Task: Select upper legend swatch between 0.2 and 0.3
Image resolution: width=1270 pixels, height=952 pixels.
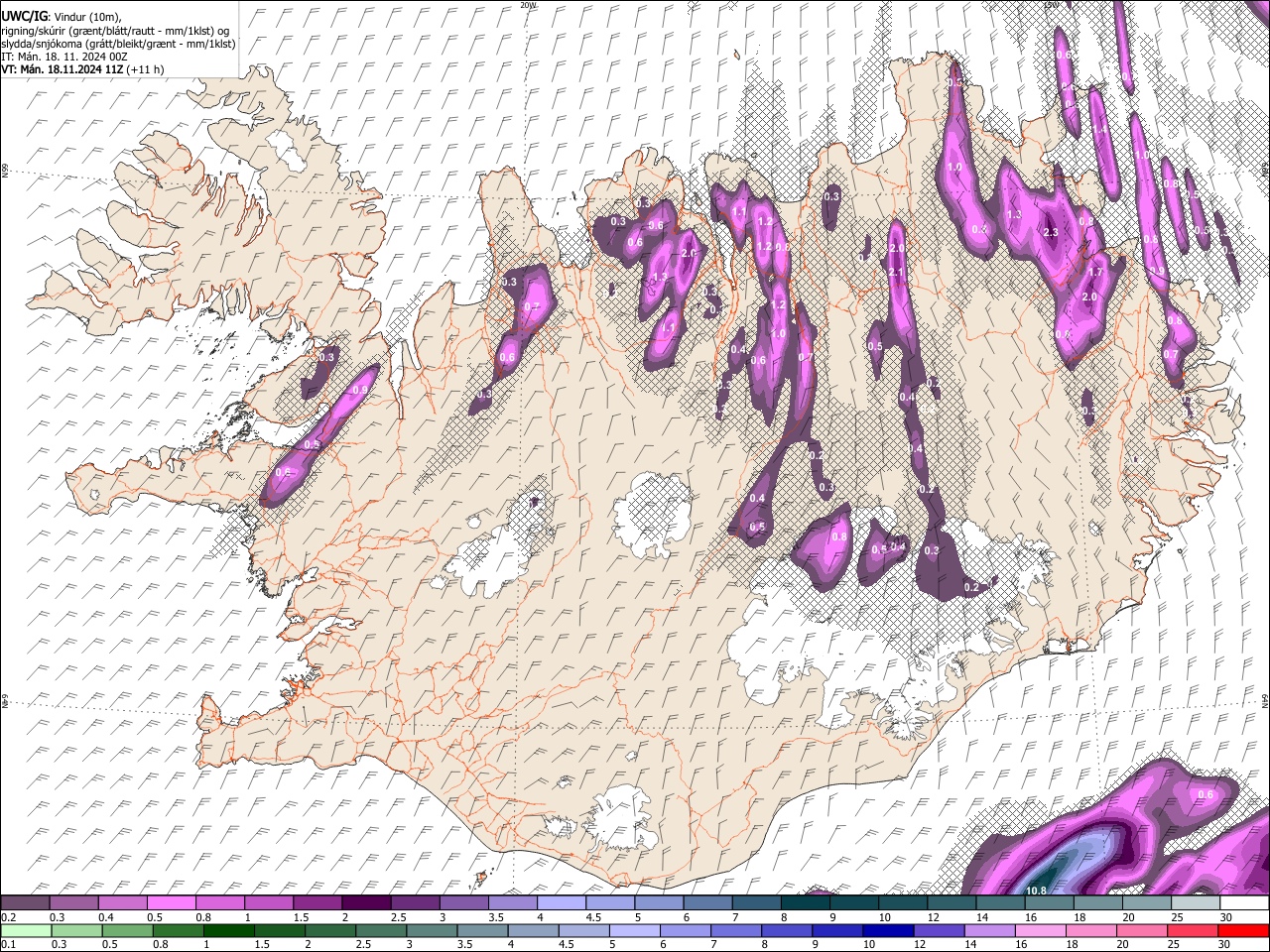Action: [x=27, y=903]
